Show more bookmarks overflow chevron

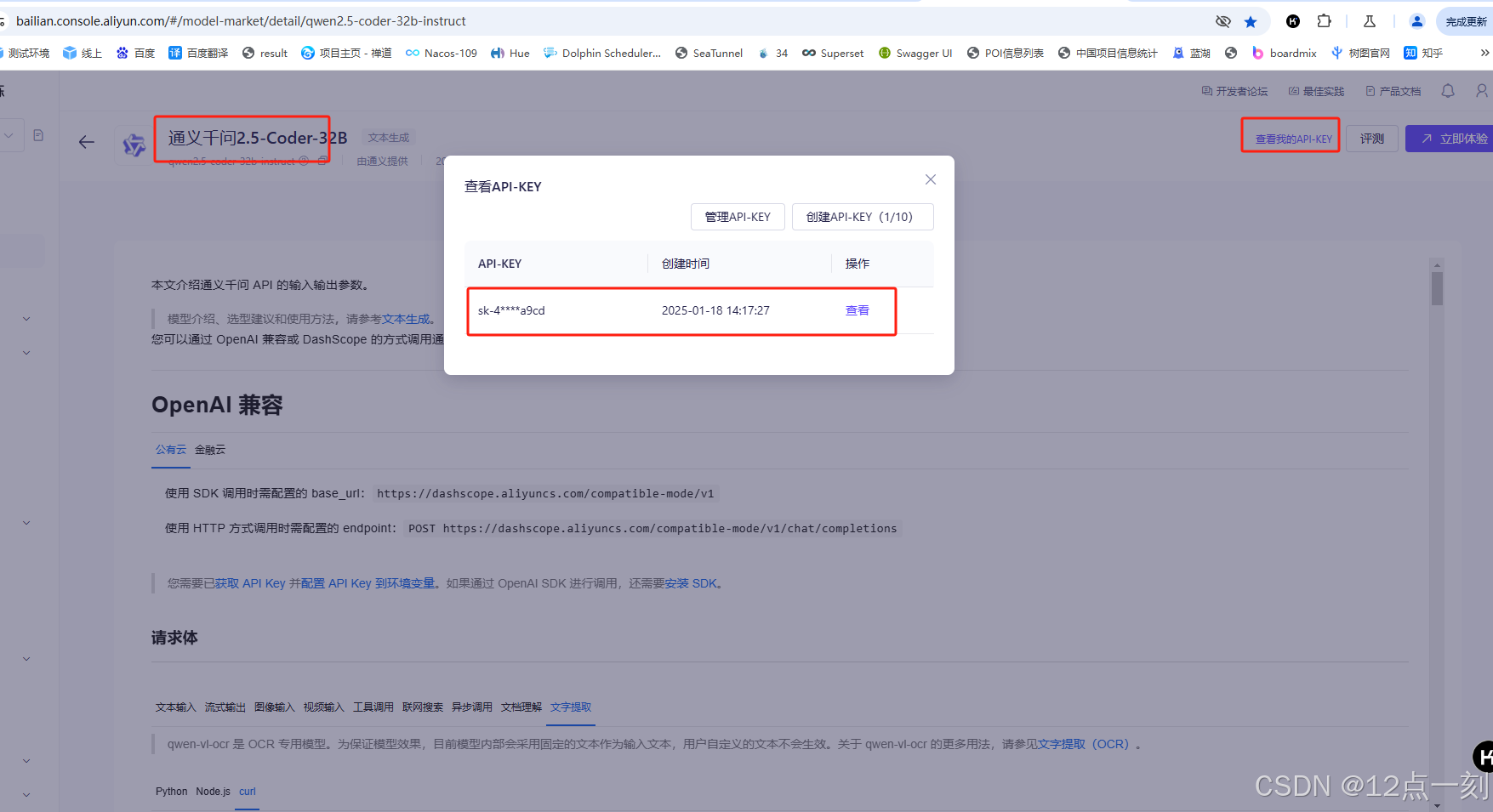(x=1484, y=53)
